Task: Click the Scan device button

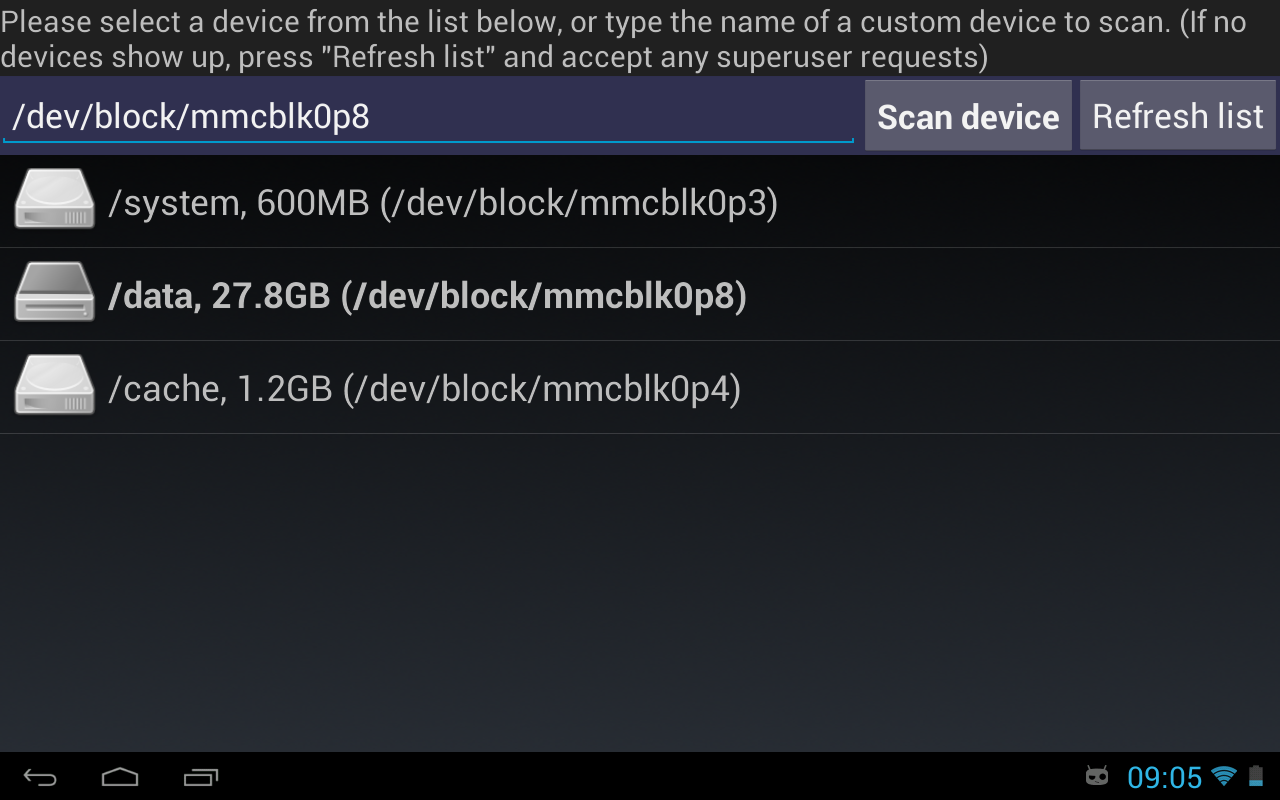Action: [967, 116]
